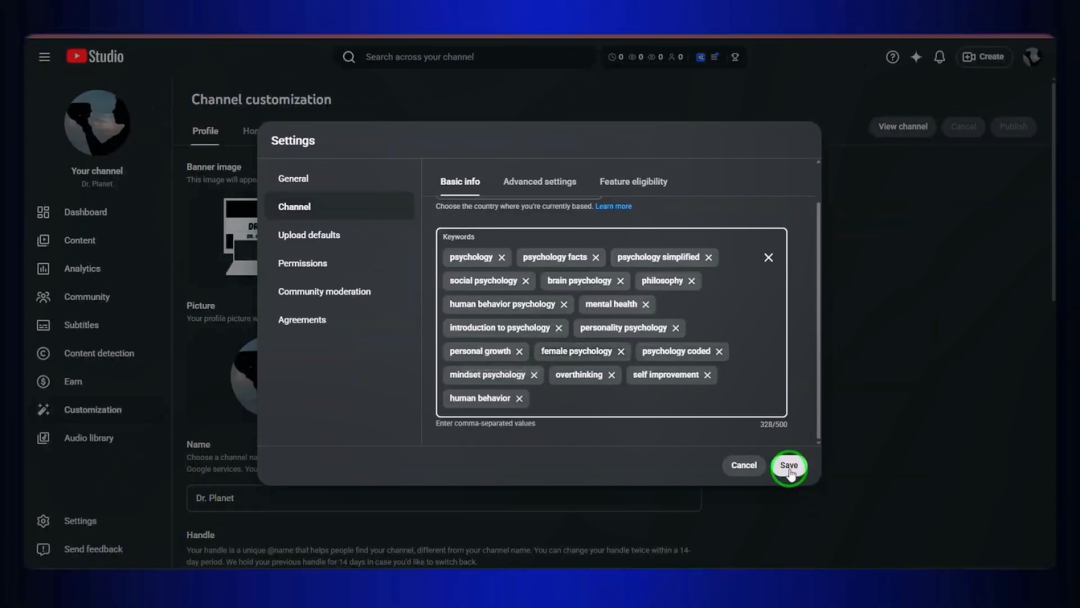Viewport: 1080px width, 608px height.
Task: Remove the 'psychology facts' keyword chip
Action: (596, 258)
